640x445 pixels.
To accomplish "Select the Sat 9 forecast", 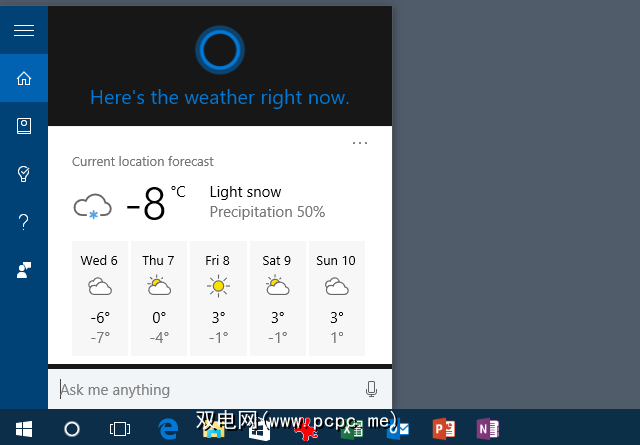I will click(277, 297).
